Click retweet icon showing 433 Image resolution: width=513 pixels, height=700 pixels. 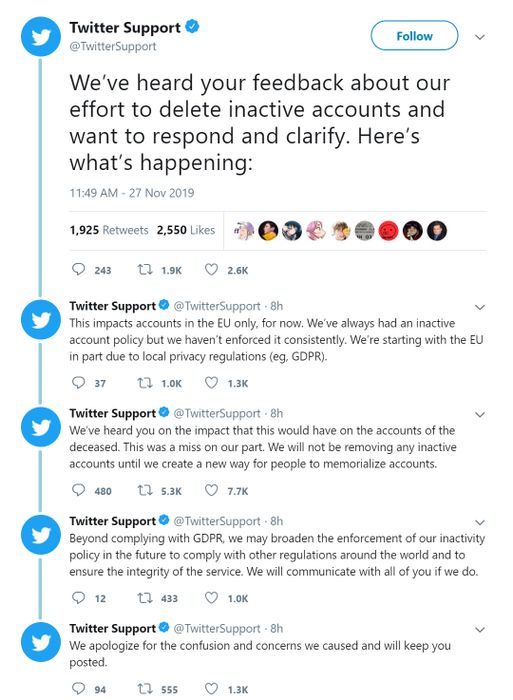tap(145, 597)
